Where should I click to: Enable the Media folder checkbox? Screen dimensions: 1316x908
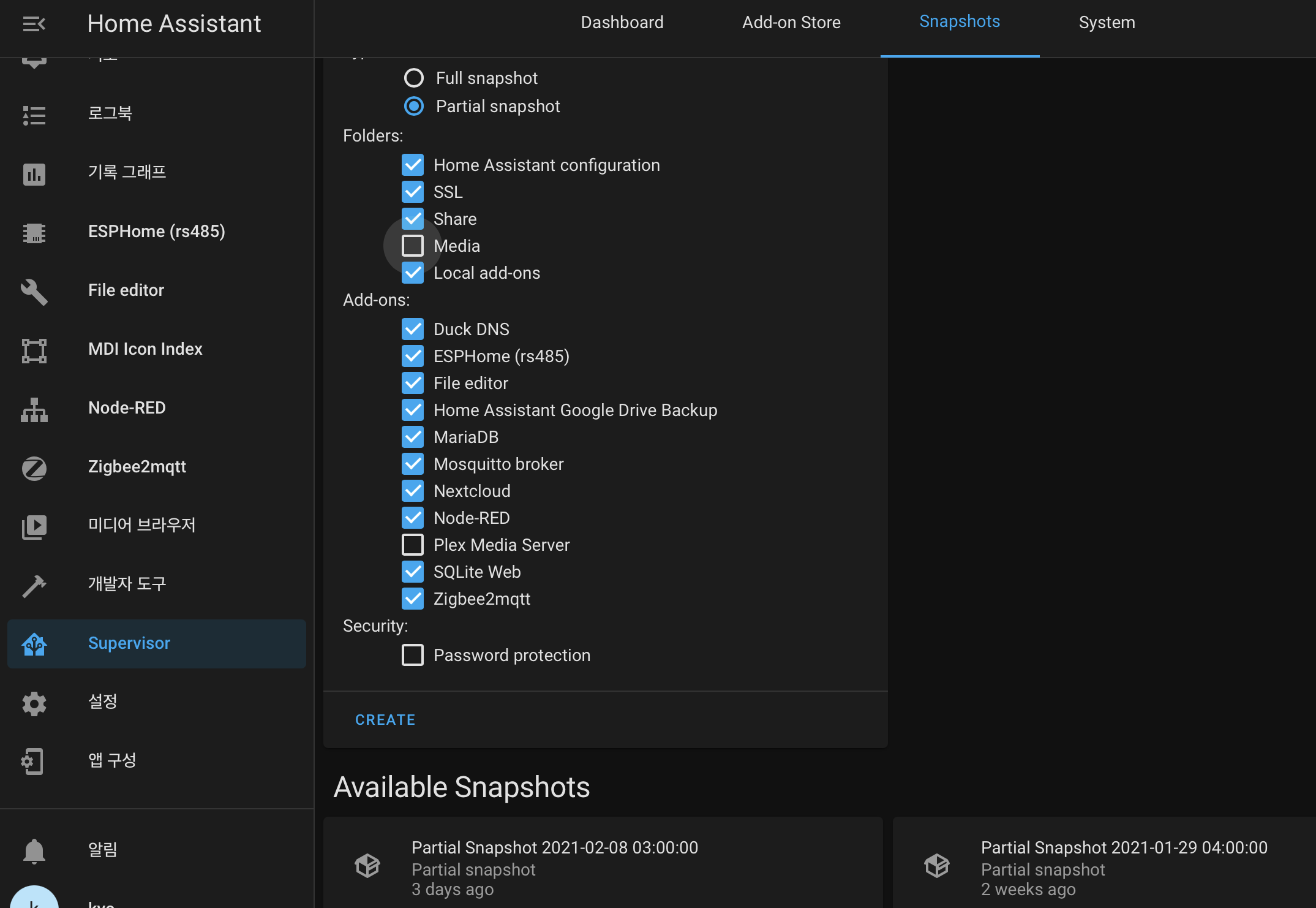(x=413, y=246)
